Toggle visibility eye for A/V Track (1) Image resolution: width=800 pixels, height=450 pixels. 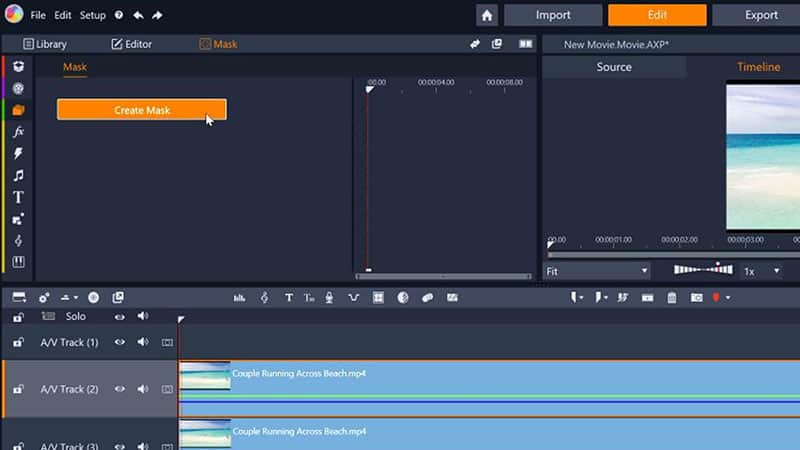point(119,342)
